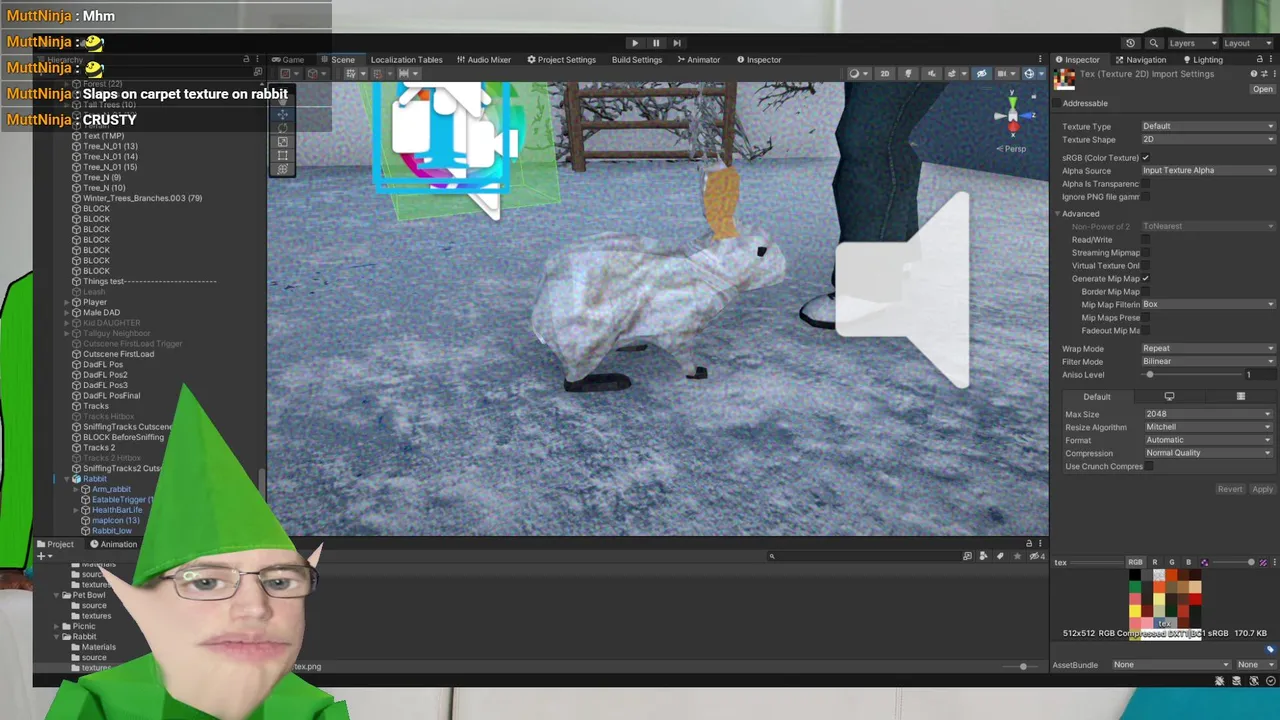Toggle sRGB (Color Texture) checkbox
This screenshot has height=720, width=1280.
coord(1146,157)
